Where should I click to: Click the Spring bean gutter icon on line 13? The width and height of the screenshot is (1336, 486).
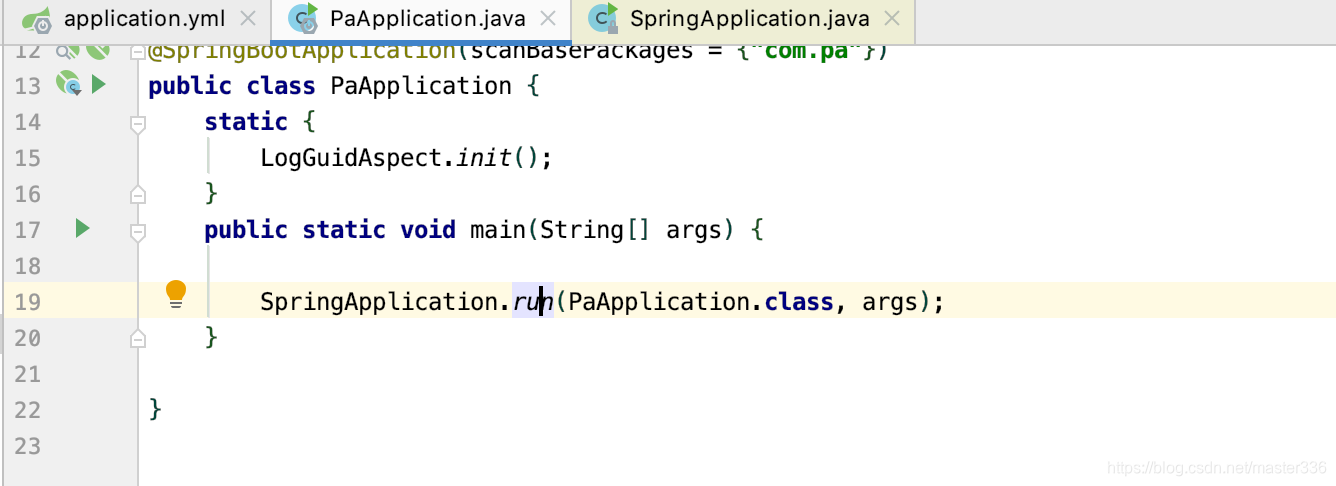[68, 85]
